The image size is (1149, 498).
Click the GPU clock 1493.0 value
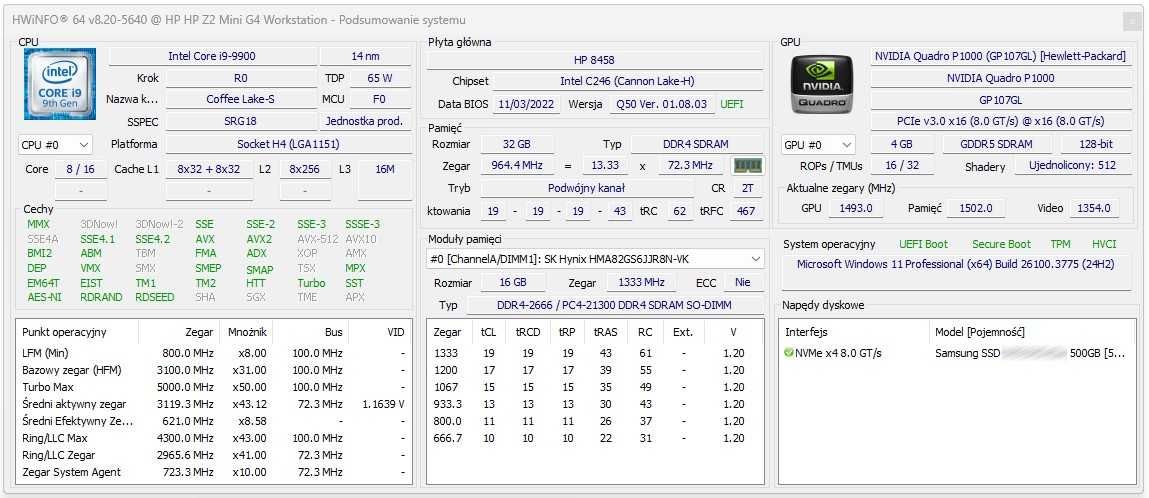(854, 209)
